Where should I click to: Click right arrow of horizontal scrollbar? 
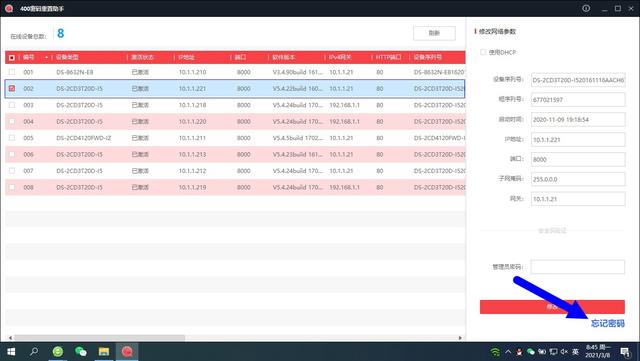click(460, 338)
